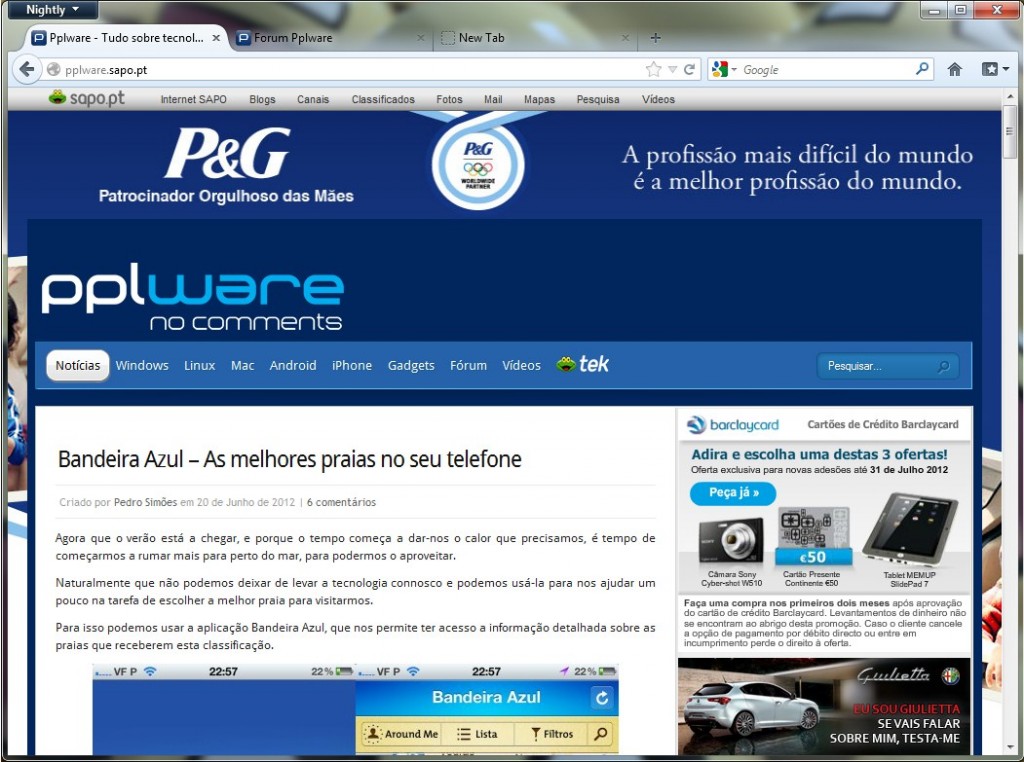The height and width of the screenshot is (762, 1024).
Task: Click the barclaycard logo
Action: click(733, 424)
